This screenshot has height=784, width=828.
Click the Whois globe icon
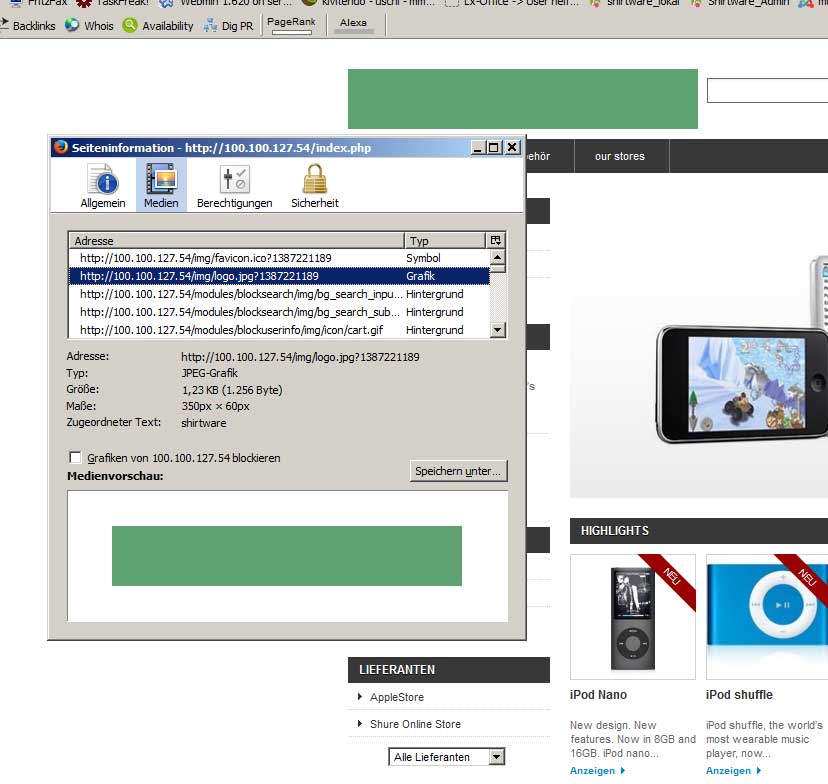pos(72,25)
